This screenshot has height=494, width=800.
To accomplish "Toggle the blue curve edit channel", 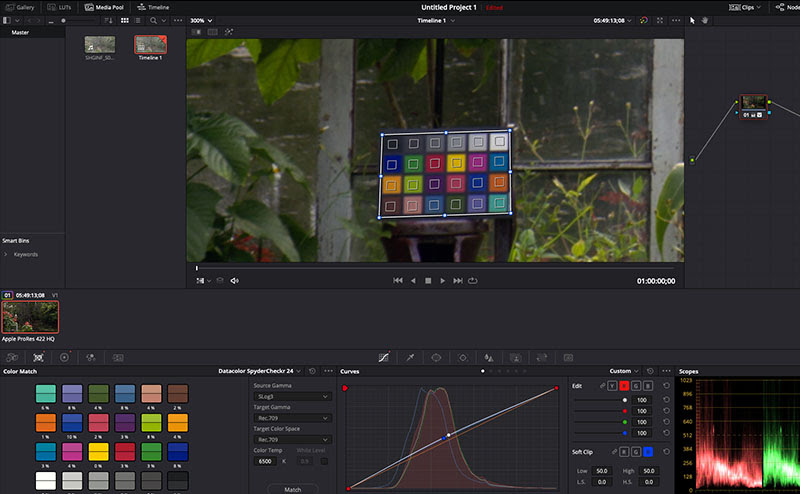I will pos(648,386).
